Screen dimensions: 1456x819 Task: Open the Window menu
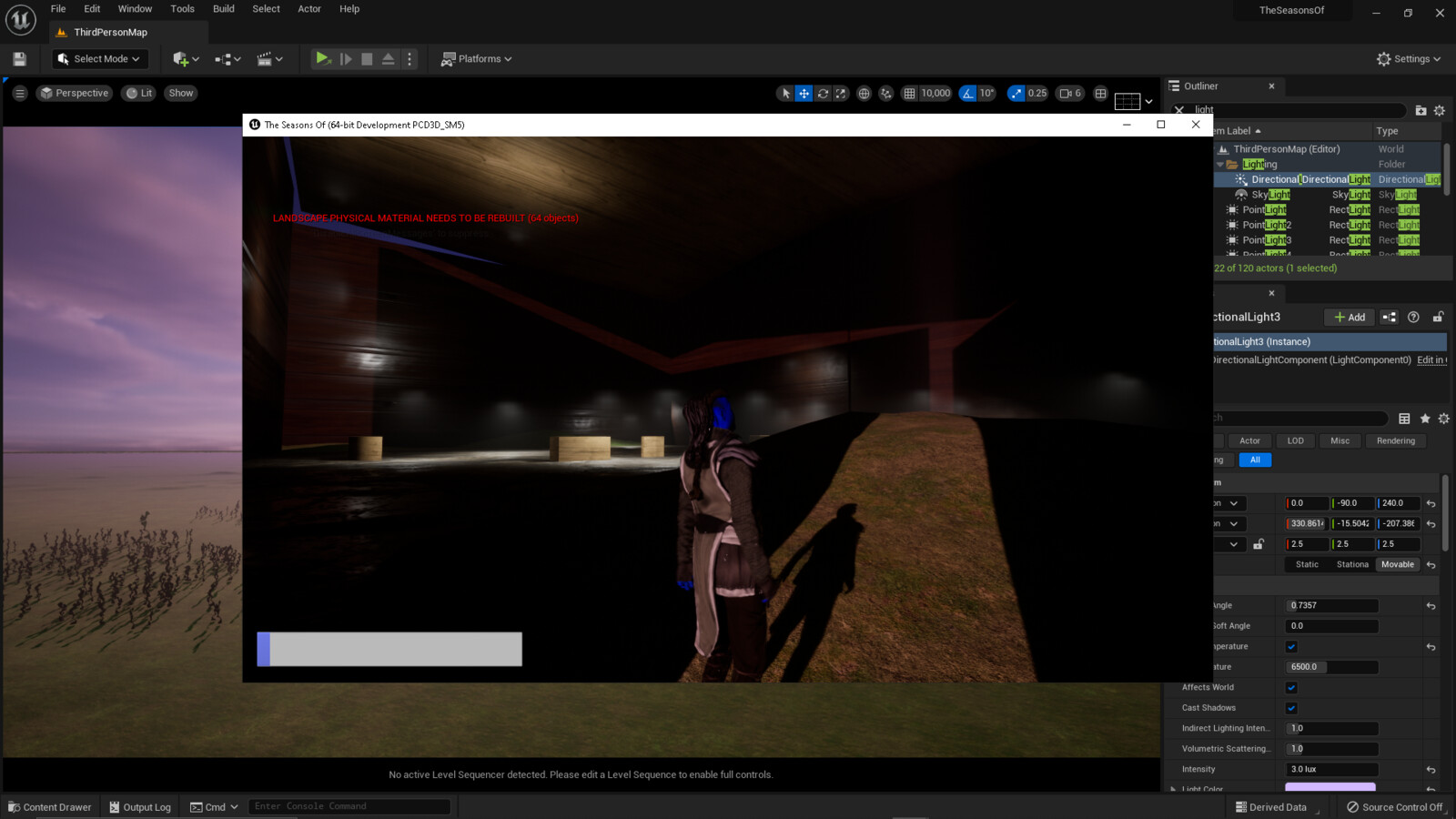click(135, 9)
